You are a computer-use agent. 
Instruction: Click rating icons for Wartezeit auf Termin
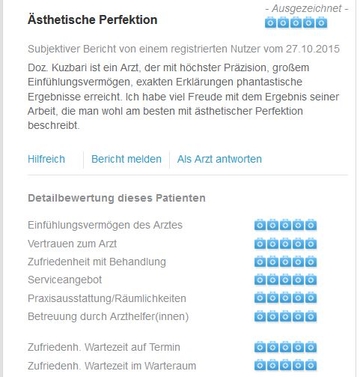285,347
